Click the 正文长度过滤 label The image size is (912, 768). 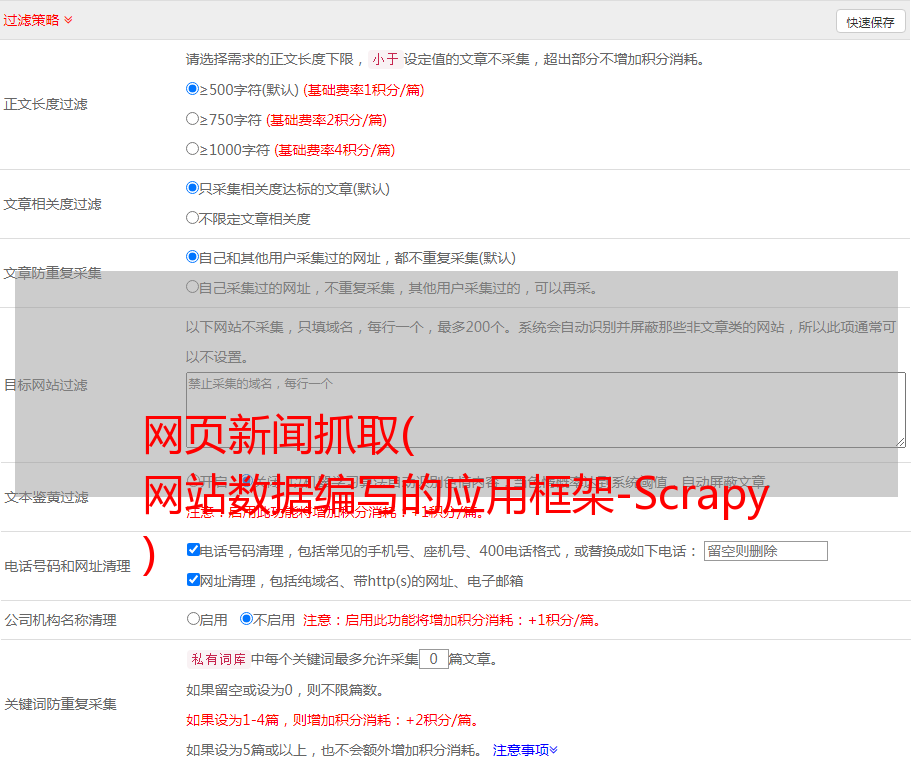click(45, 104)
